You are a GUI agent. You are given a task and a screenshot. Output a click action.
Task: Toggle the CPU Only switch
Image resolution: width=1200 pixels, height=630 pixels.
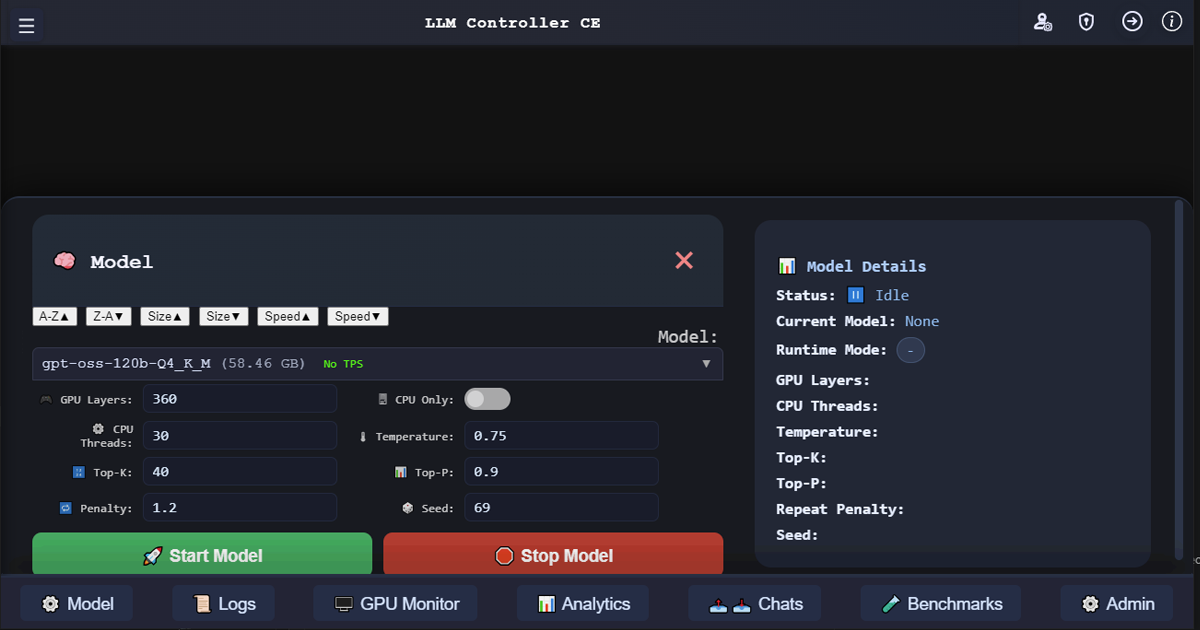click(x=487, y=399)
